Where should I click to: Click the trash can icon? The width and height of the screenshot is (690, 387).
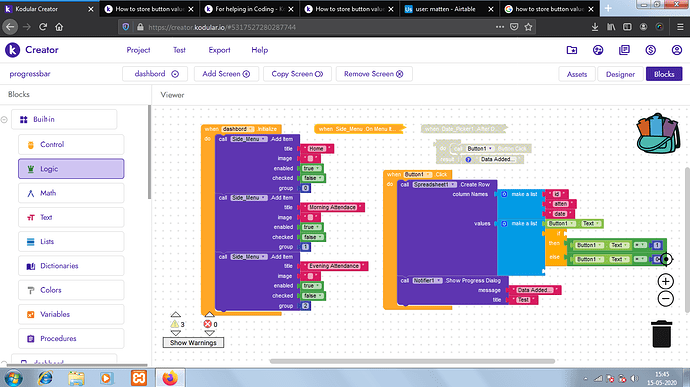(661, 334)
